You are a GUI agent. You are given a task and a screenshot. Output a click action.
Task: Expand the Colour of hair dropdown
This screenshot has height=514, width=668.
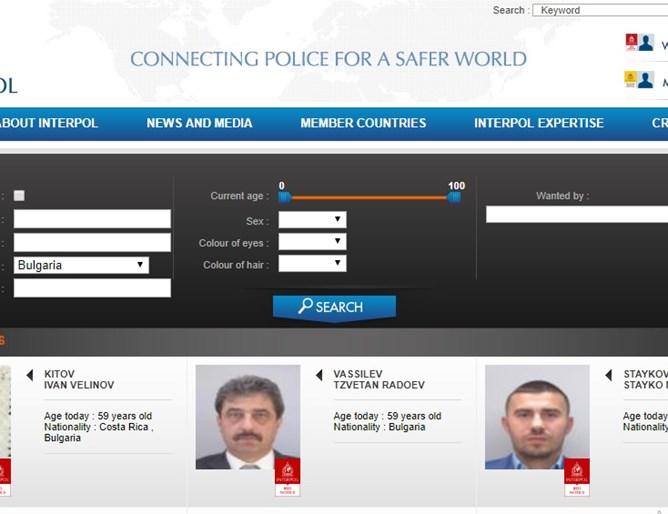(312, 263)
